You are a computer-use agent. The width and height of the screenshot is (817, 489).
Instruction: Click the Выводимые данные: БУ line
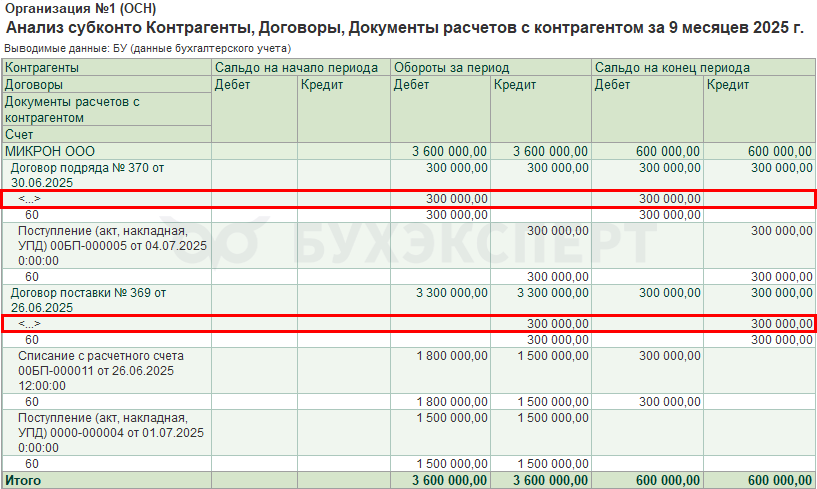coord(147,48)
